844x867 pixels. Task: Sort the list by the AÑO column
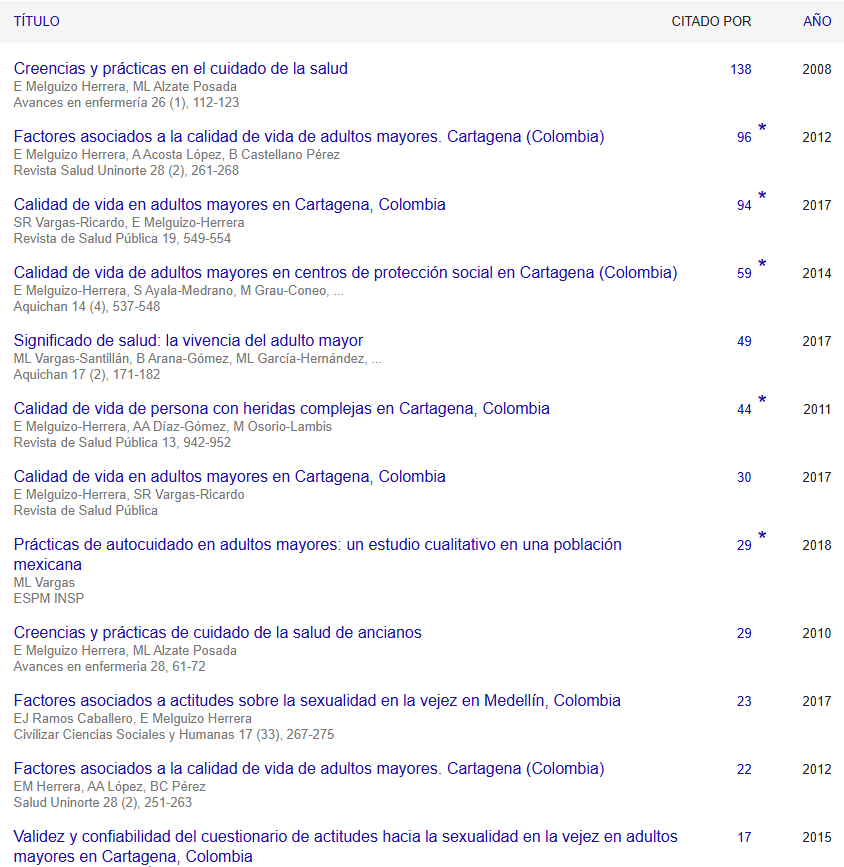pos(816,21)
